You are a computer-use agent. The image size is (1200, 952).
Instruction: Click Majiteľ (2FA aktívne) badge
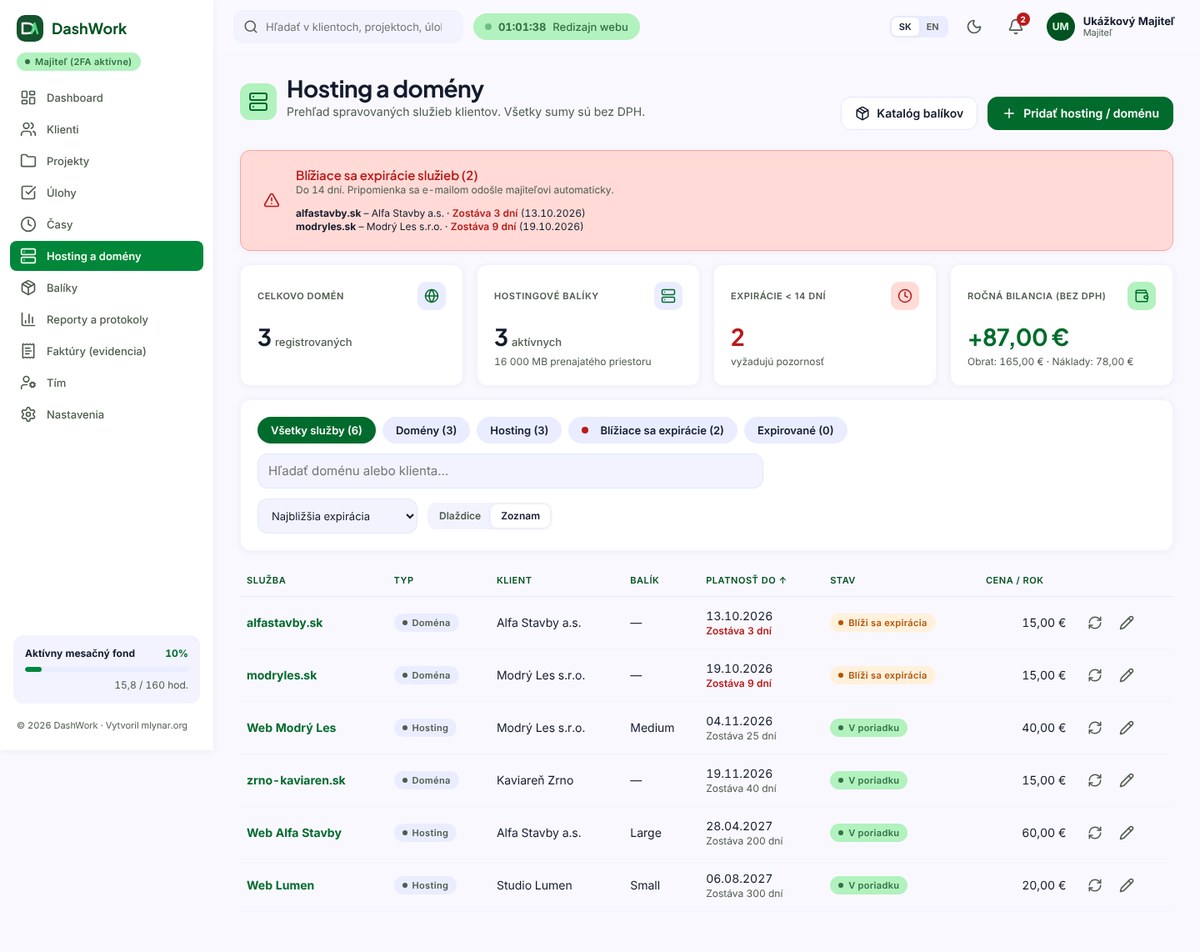tap(80, 61)
